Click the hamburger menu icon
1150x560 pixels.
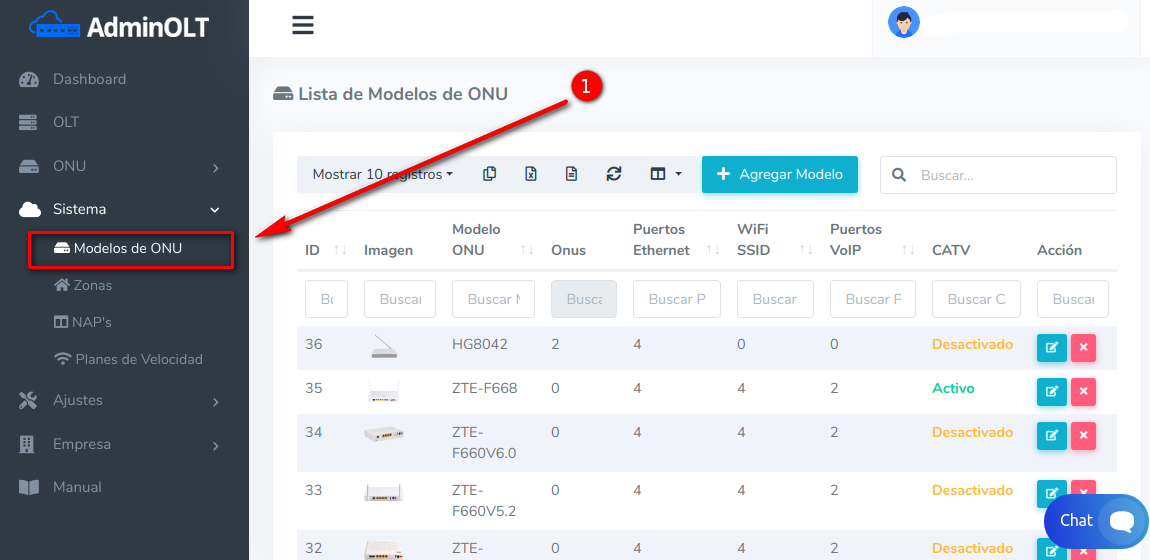(303, 25)
